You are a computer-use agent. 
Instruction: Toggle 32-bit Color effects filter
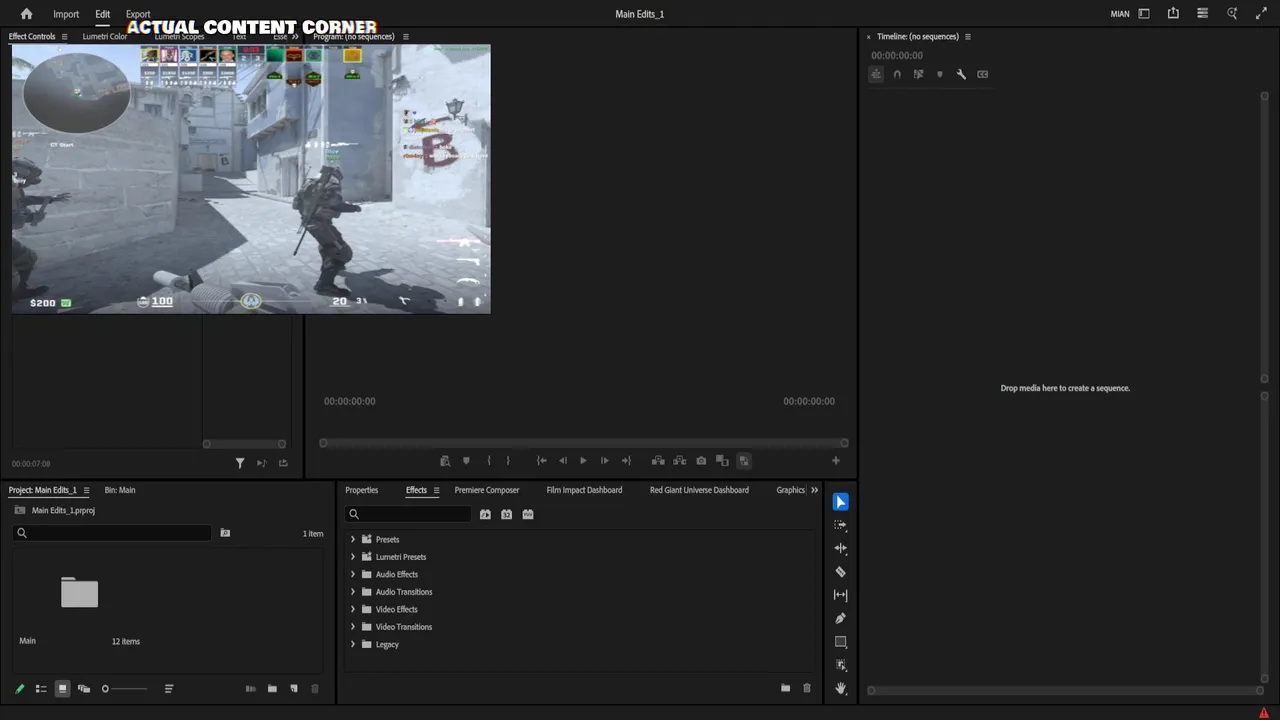tap(506, 514)
